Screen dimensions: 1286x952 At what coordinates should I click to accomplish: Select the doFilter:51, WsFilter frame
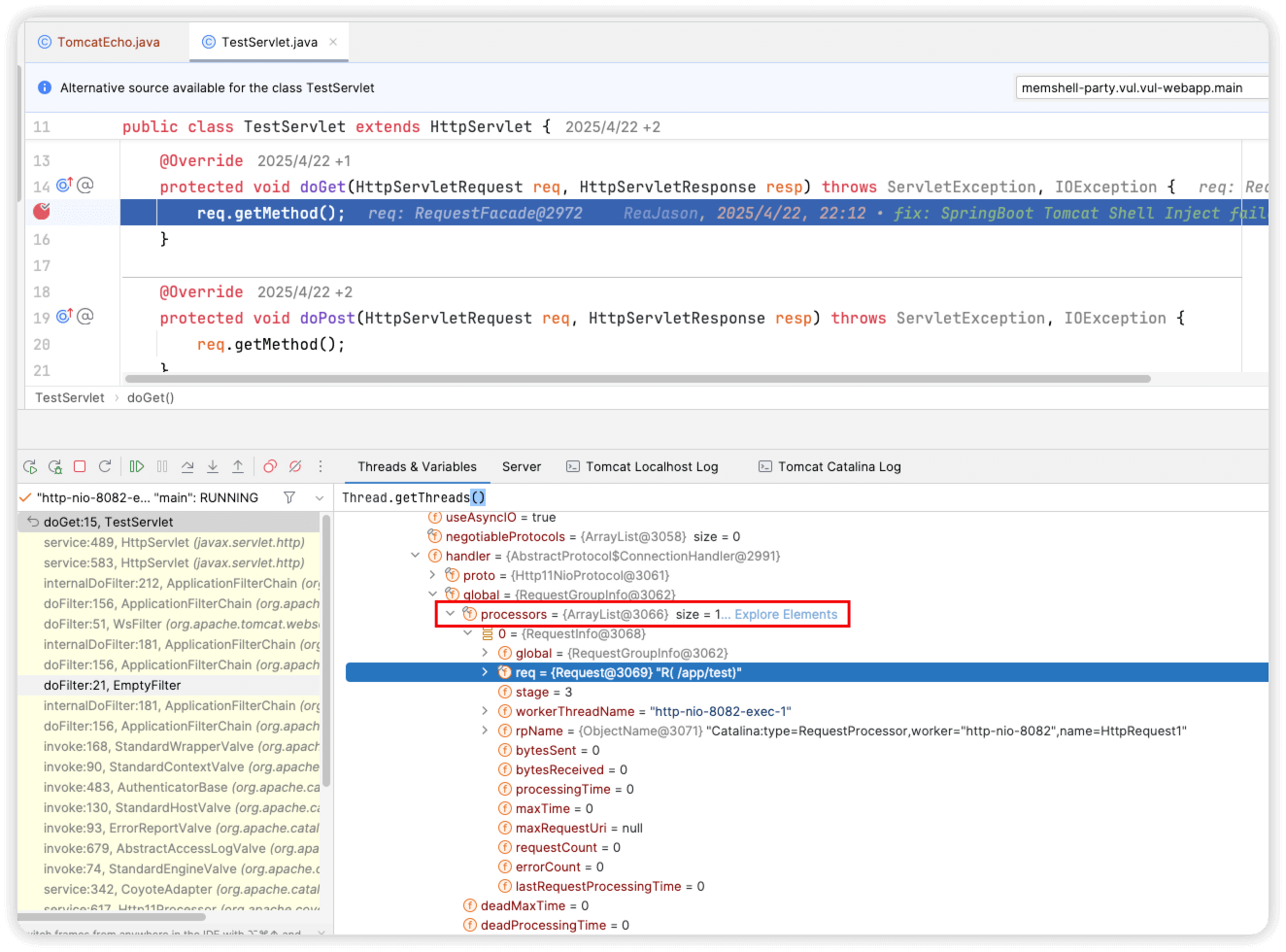click(169, 624)
